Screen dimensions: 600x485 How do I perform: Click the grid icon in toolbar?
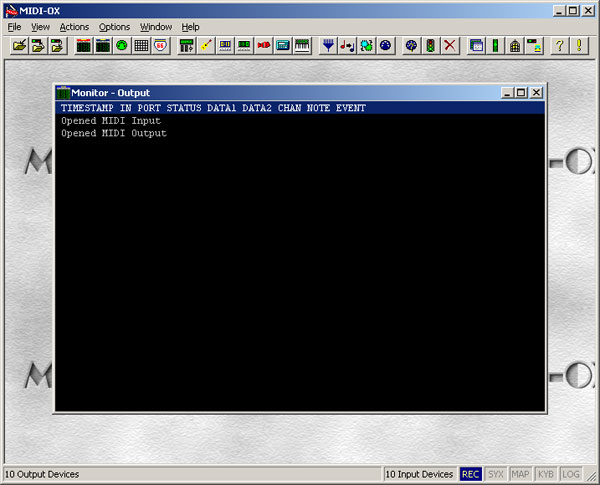pyautogui.click(x=141, y=46)
